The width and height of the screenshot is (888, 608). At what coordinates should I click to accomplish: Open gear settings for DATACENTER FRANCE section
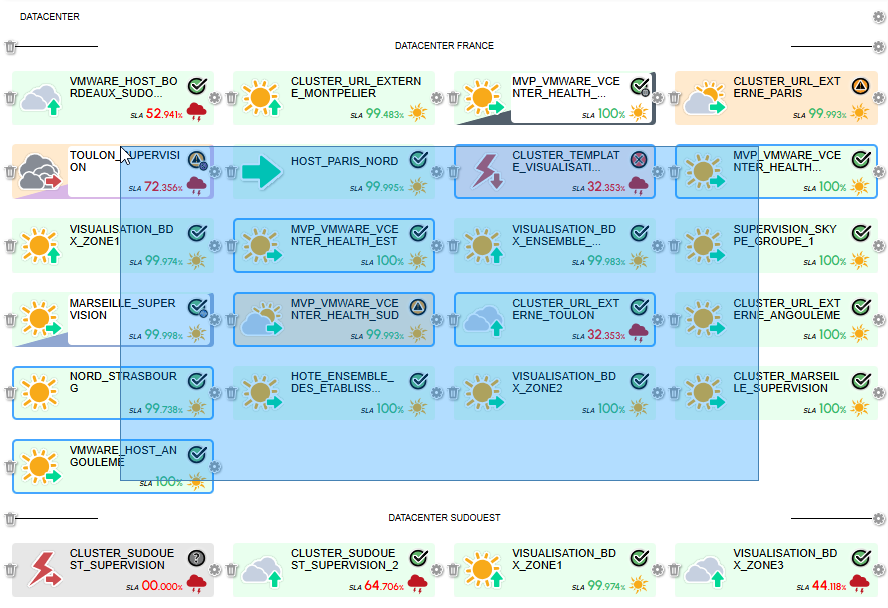point(879,47)
